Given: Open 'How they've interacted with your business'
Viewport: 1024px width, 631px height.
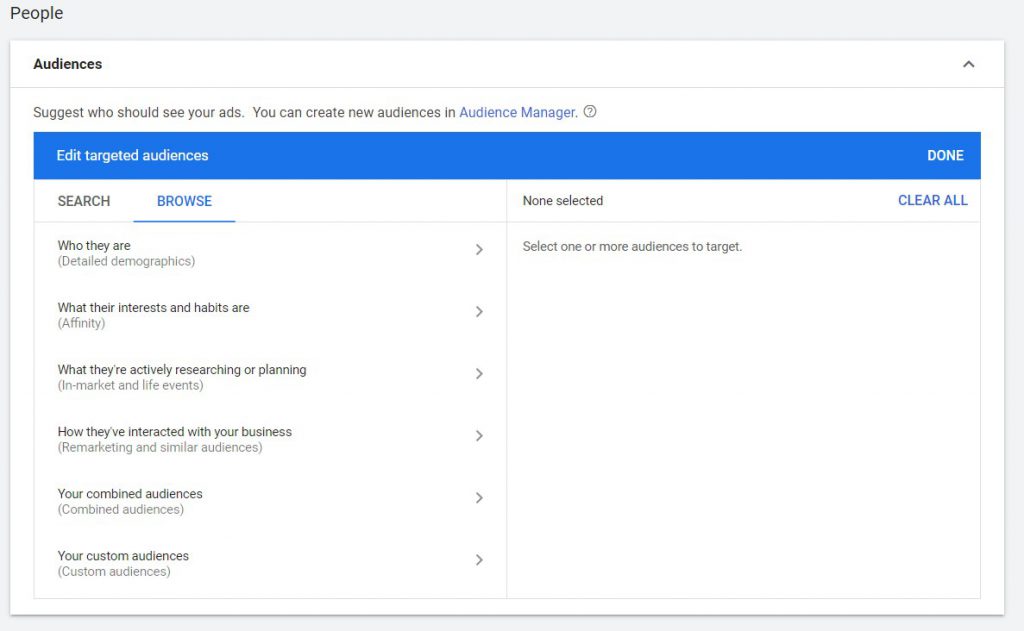Looking at the screenshot, I should coord(270,439).
